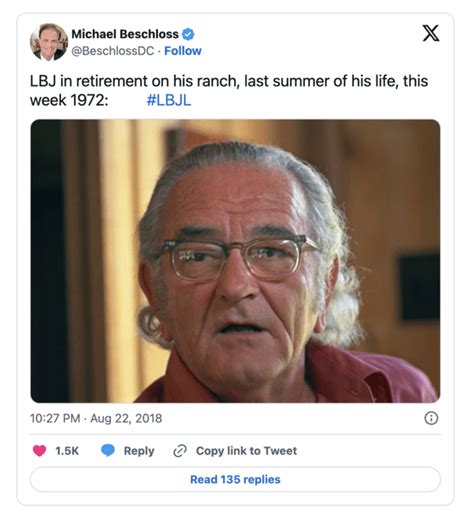Open the #LBJL hashtag

(169, 100)
